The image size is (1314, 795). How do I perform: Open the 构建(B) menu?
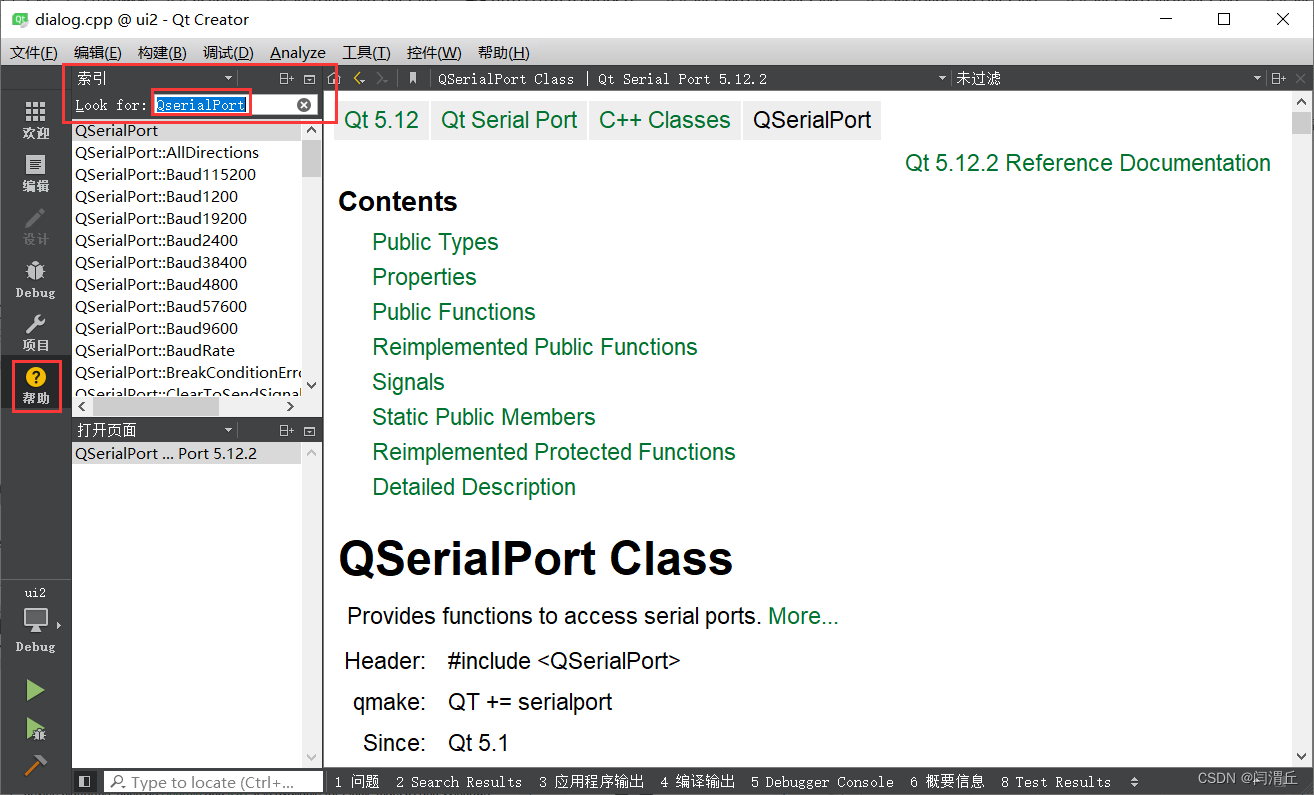pyautogui.click(x=162, y=52)
